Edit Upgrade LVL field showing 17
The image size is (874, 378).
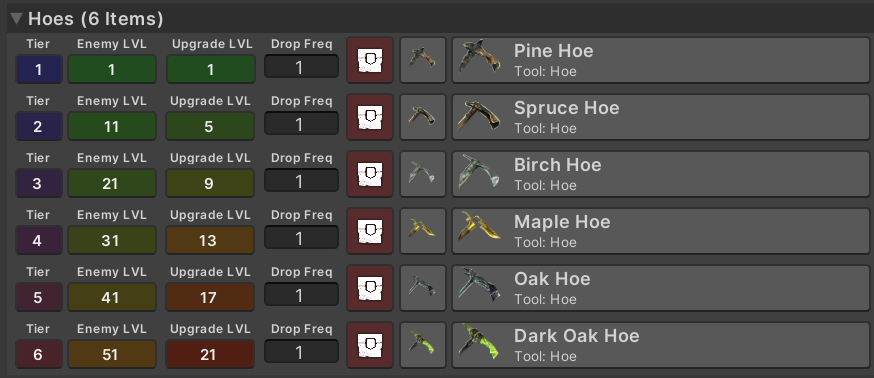(x=210, y=297)
